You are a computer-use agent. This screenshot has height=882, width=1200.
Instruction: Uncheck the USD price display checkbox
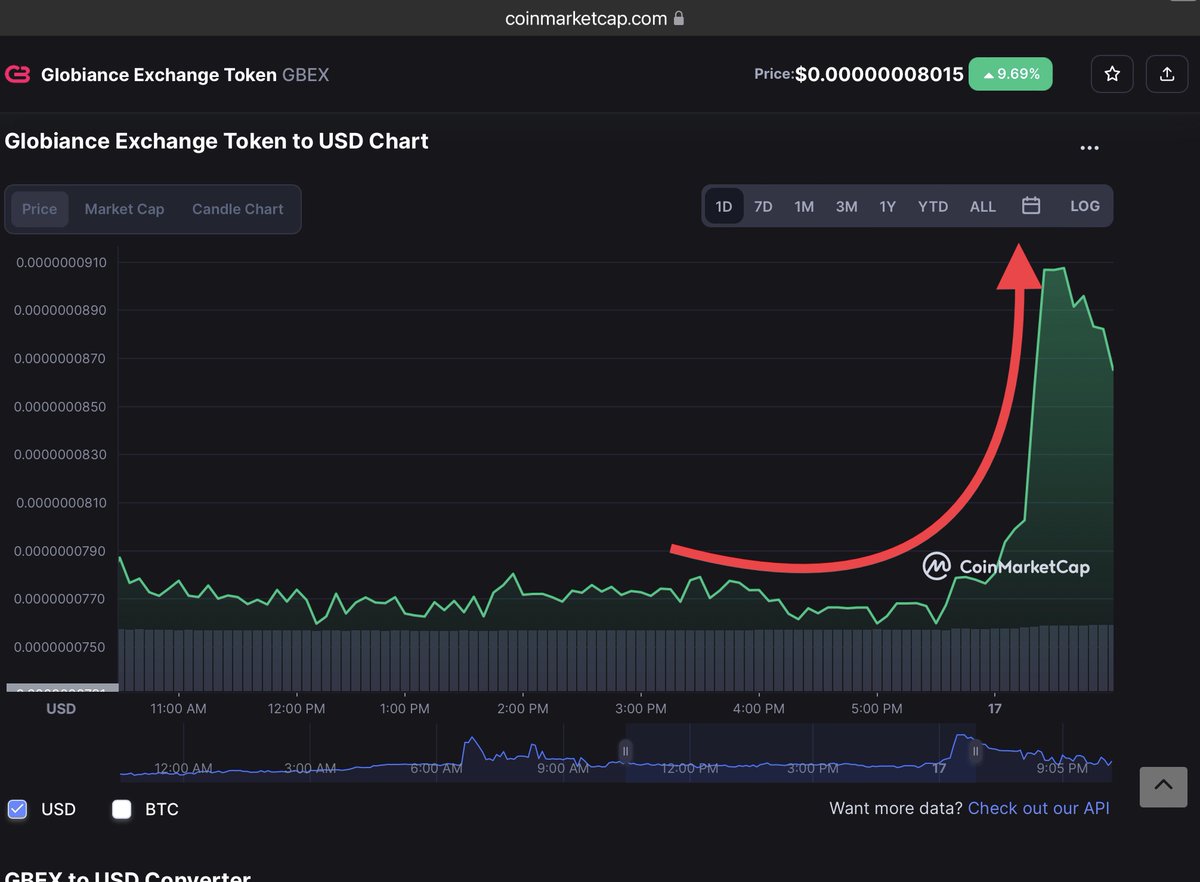[x=17, y=809]
